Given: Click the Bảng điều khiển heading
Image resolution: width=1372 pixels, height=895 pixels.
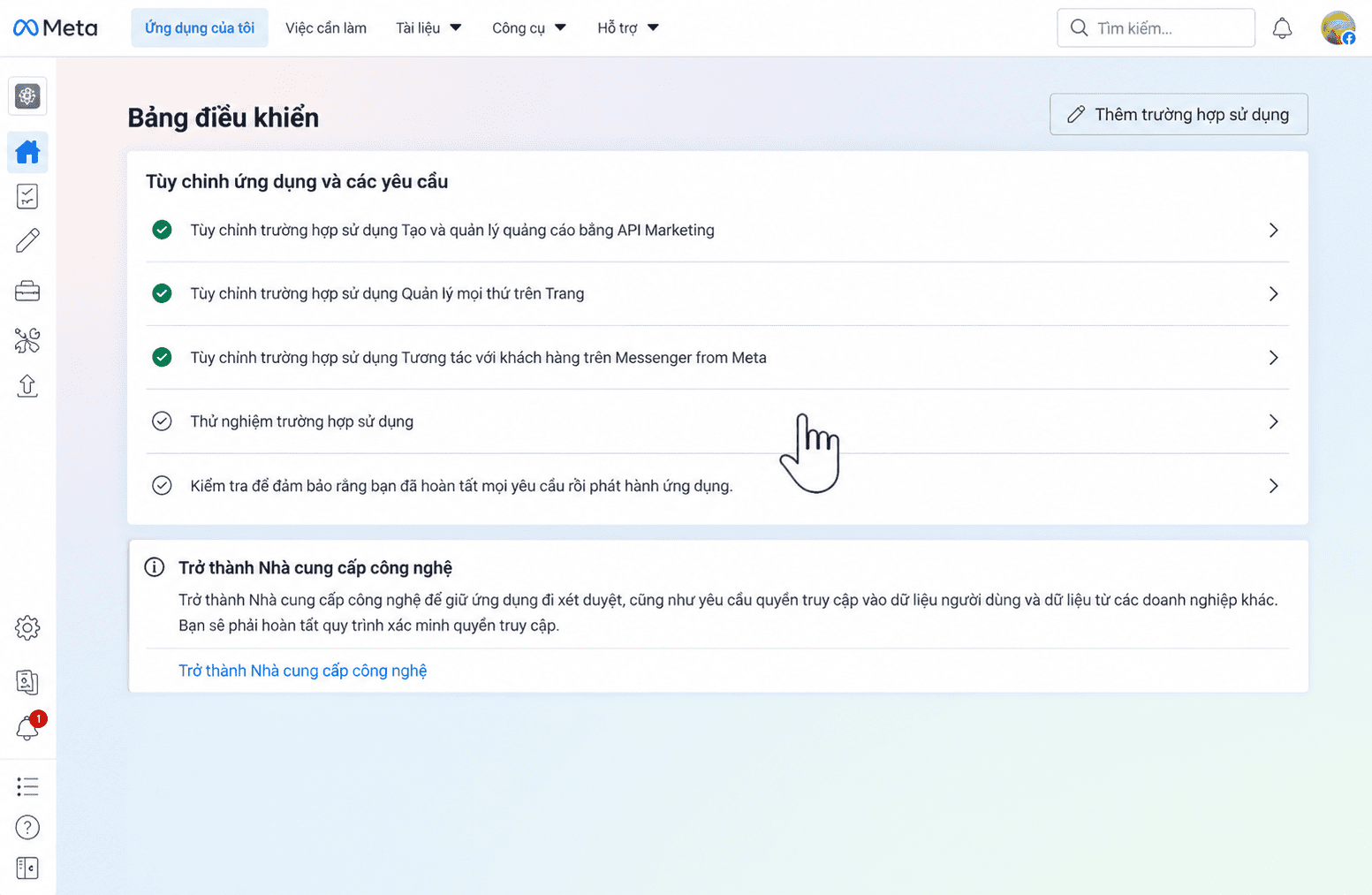Looking at the screenshot, I should pos(224,118).
